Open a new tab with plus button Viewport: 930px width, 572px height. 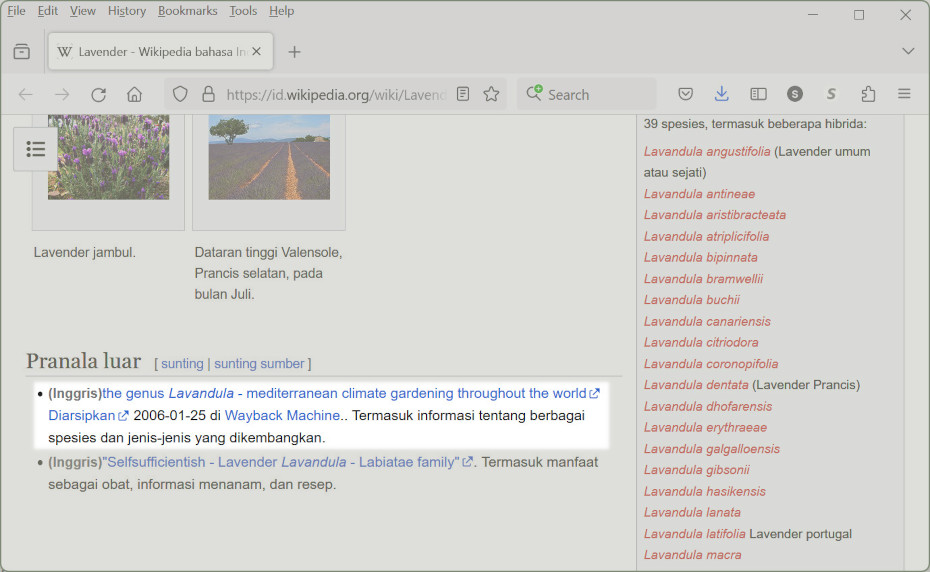[x=294, y=51]
